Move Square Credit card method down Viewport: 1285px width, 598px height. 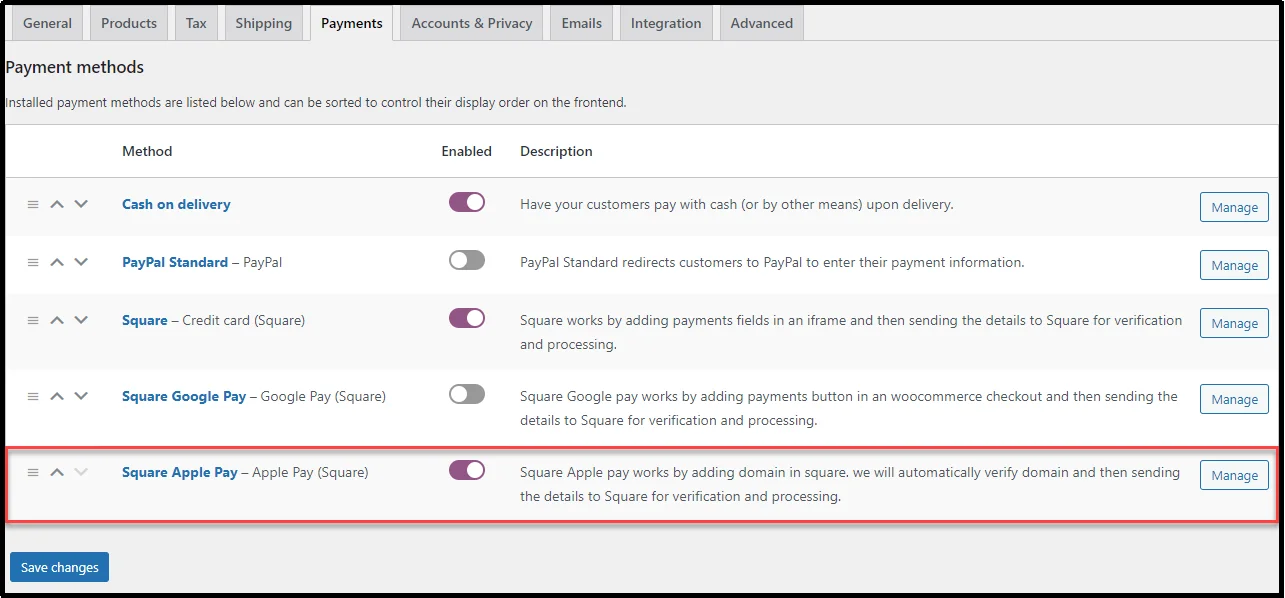tap(81, 320)
